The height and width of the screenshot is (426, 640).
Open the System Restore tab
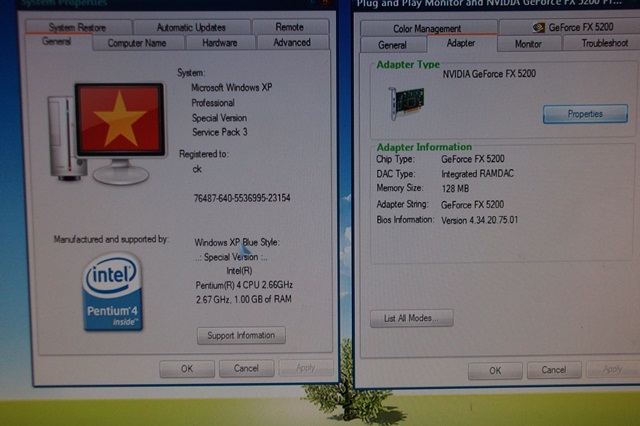pos(76,27)
